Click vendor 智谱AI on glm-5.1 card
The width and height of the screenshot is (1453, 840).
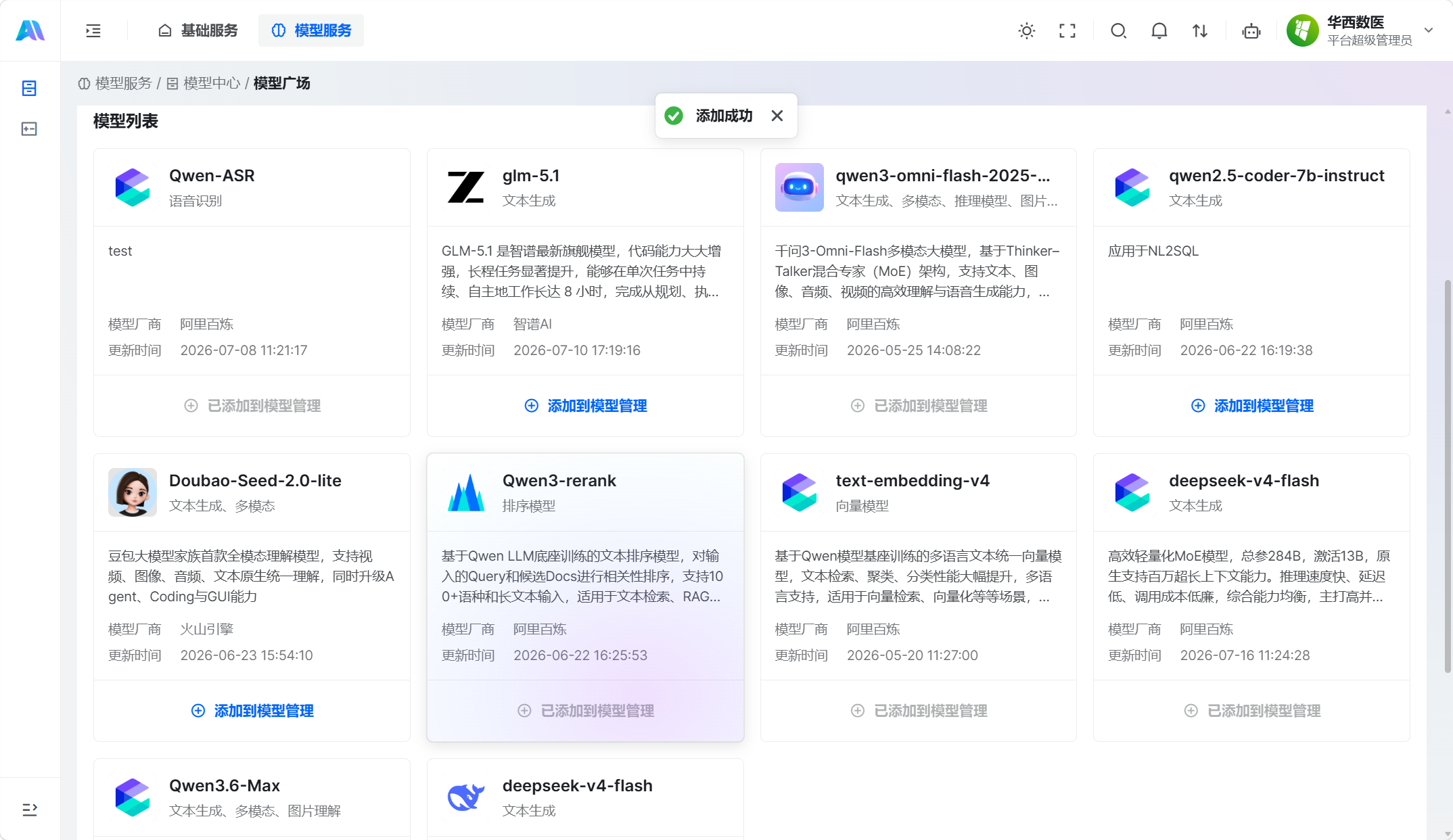point(532,324)
